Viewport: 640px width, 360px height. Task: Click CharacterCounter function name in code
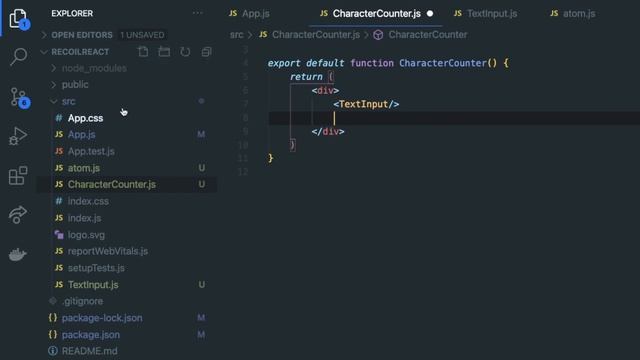pos(443,63)
